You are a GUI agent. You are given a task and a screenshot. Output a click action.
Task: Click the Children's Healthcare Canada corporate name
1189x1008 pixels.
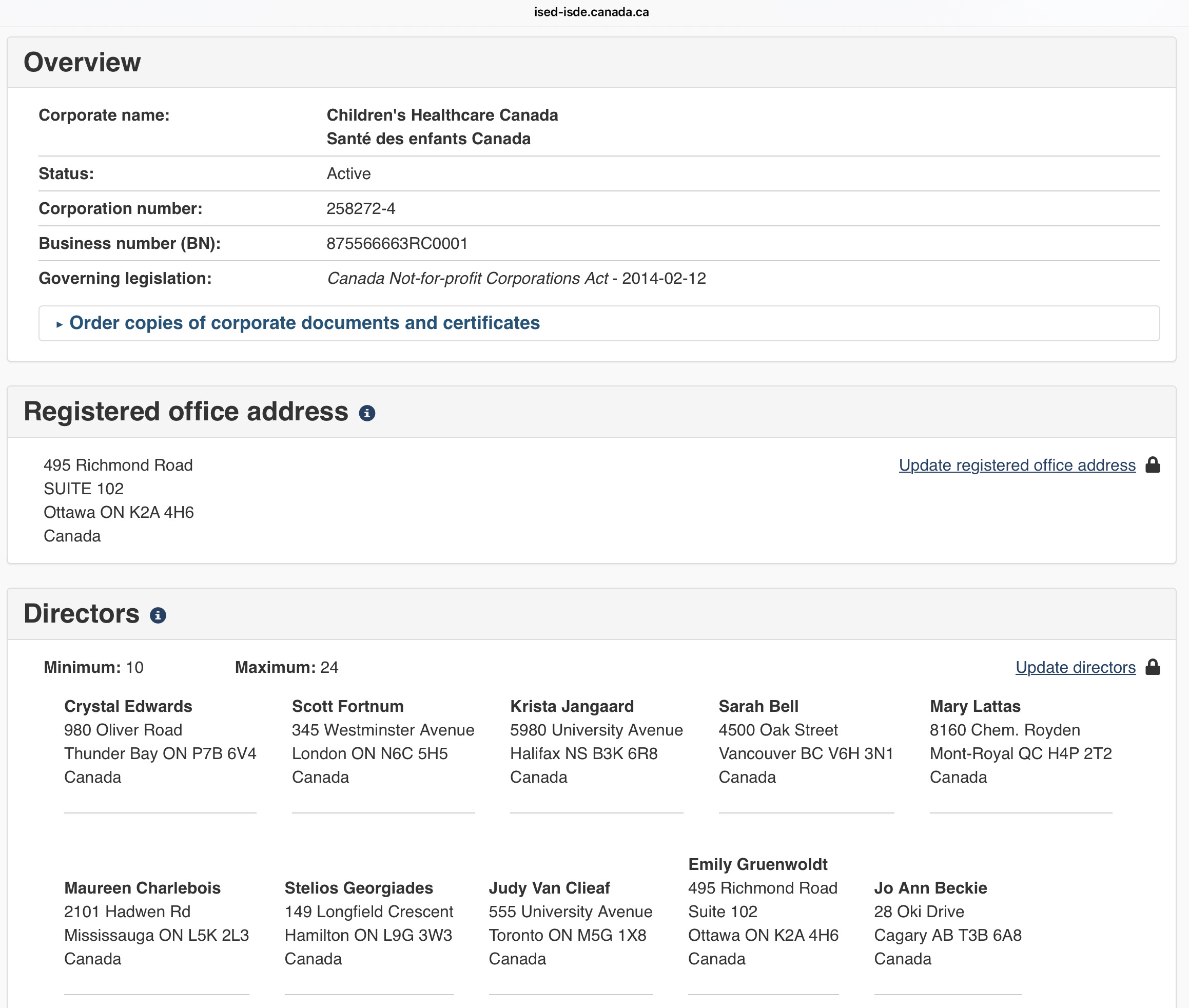point(442,115)
